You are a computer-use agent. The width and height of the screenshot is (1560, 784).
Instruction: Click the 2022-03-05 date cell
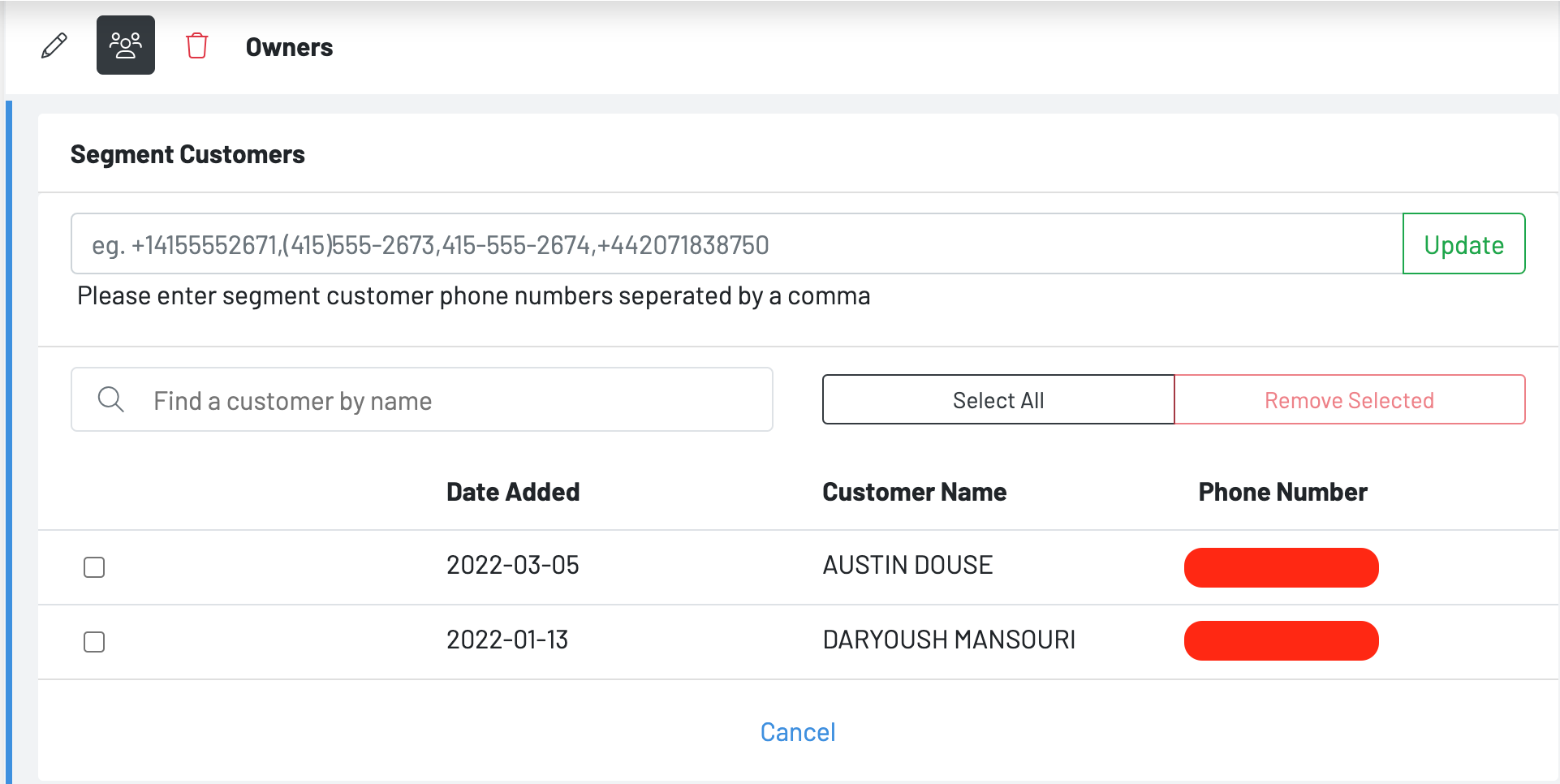pos(513,566)
